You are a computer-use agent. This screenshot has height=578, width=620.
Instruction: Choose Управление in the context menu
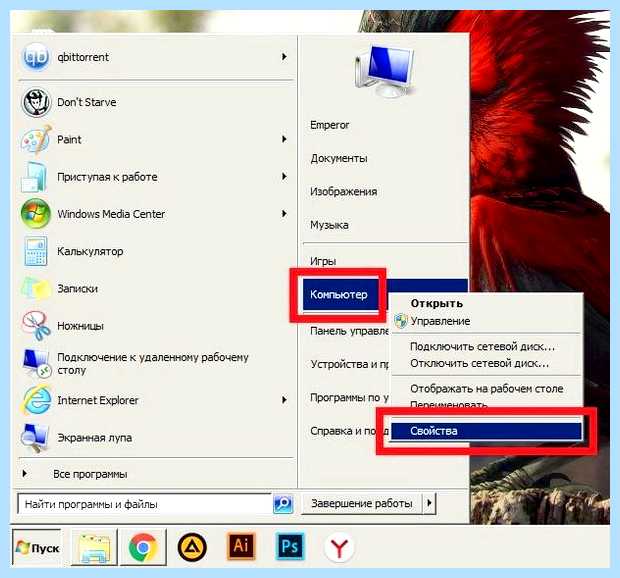pos(440,321)
